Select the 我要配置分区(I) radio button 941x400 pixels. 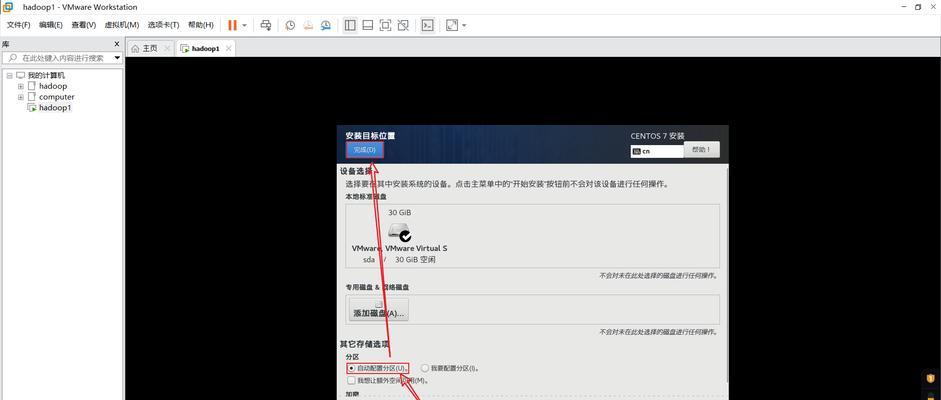[425, 368]
